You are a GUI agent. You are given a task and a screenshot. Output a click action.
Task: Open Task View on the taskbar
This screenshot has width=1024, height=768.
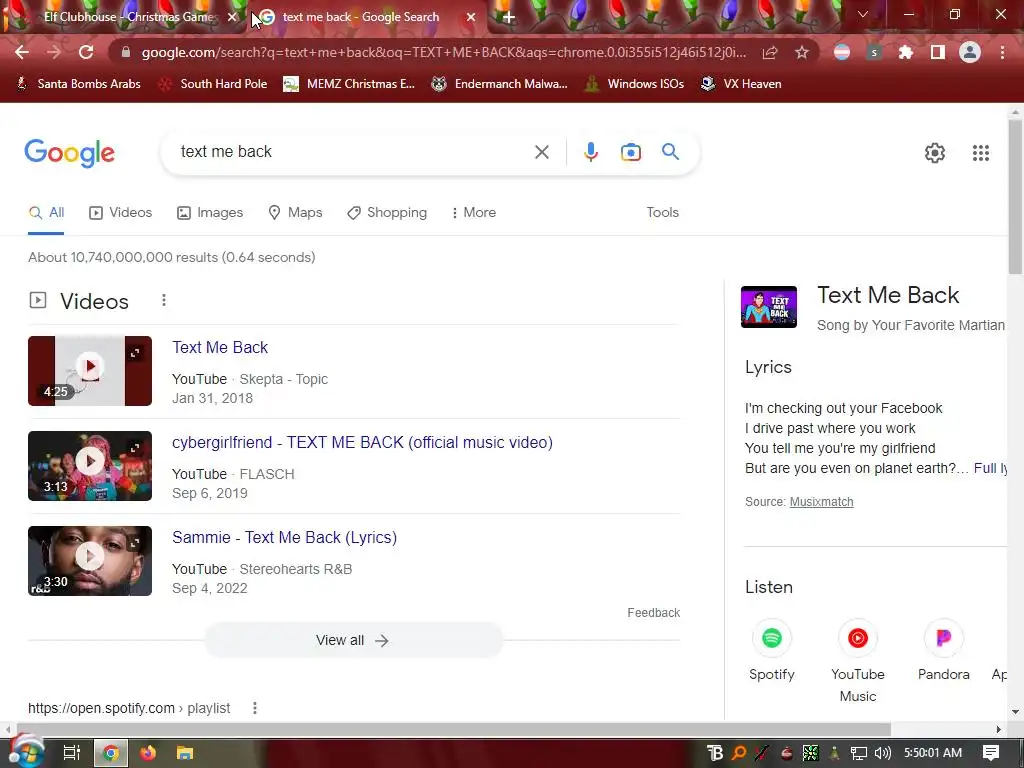pos(72,753)
